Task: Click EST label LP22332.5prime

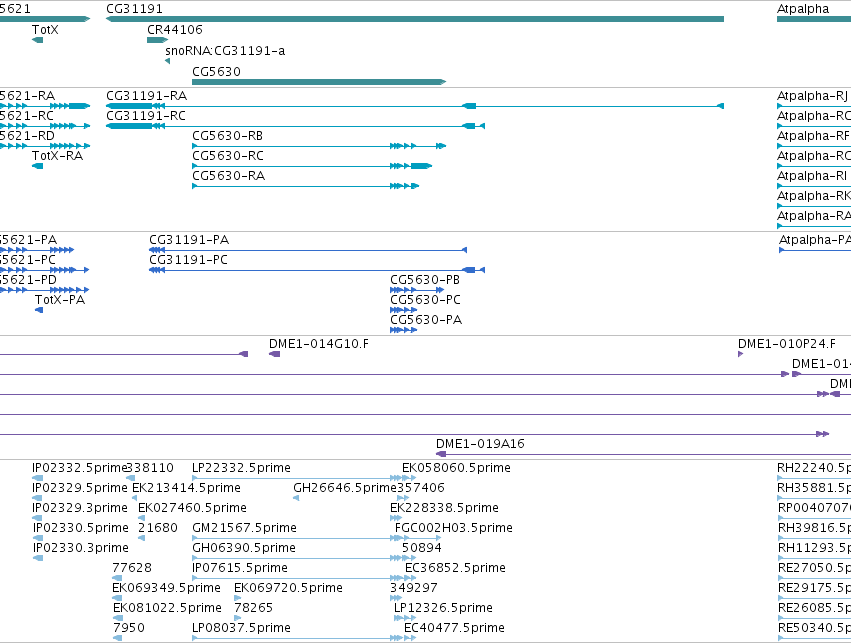Action: [x=242, y=468]
